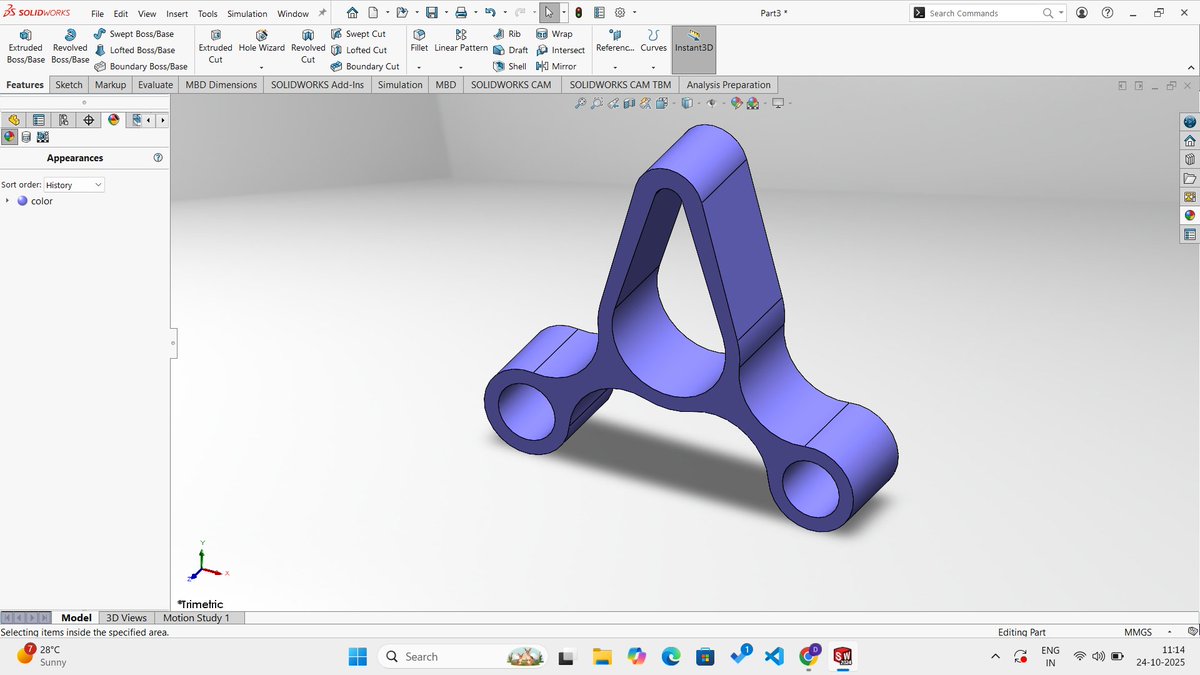Select the Revolved Boss/Base tool
Image resolution: width=1200 pixels, height=675 pixels.
(70, 47)
